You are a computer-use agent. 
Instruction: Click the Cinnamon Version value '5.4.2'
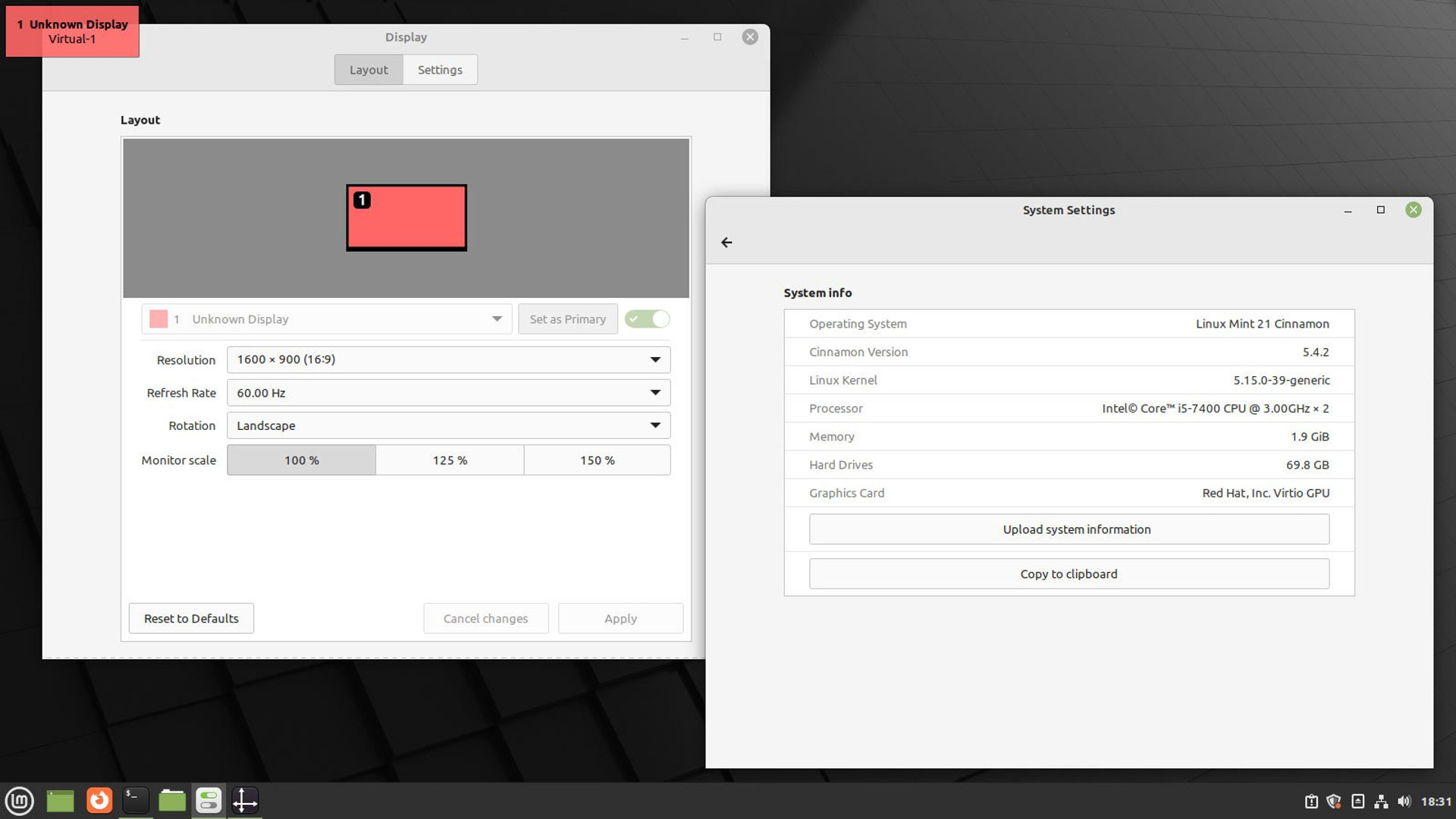pyautogui.click(x=1316, y=352)
